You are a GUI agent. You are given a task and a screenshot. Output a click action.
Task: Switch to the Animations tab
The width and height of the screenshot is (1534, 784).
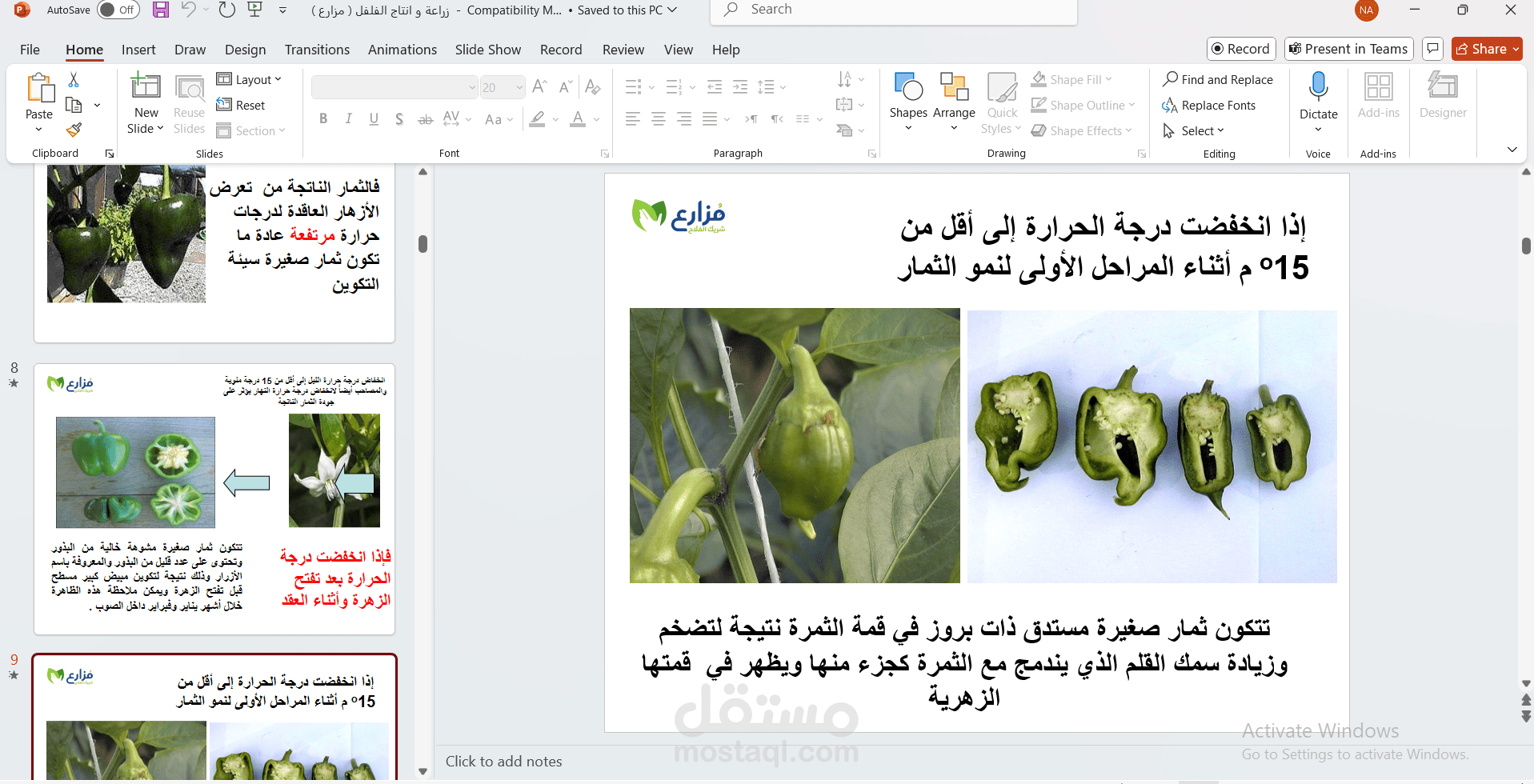403,50
